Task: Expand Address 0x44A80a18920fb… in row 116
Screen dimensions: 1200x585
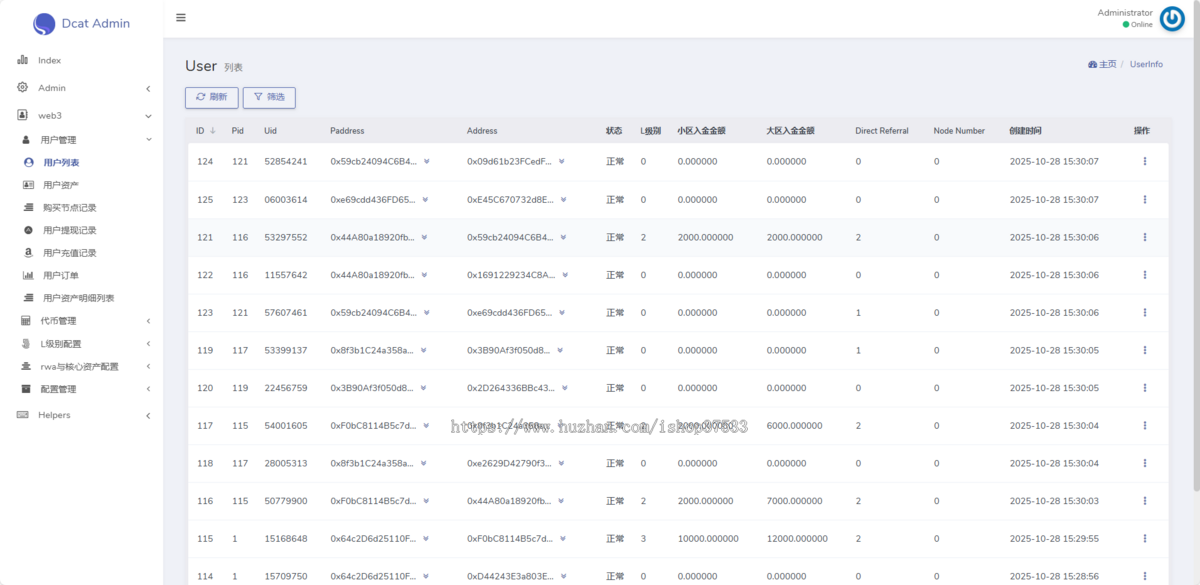Action: pyautogui.click(x=561, y=500)
